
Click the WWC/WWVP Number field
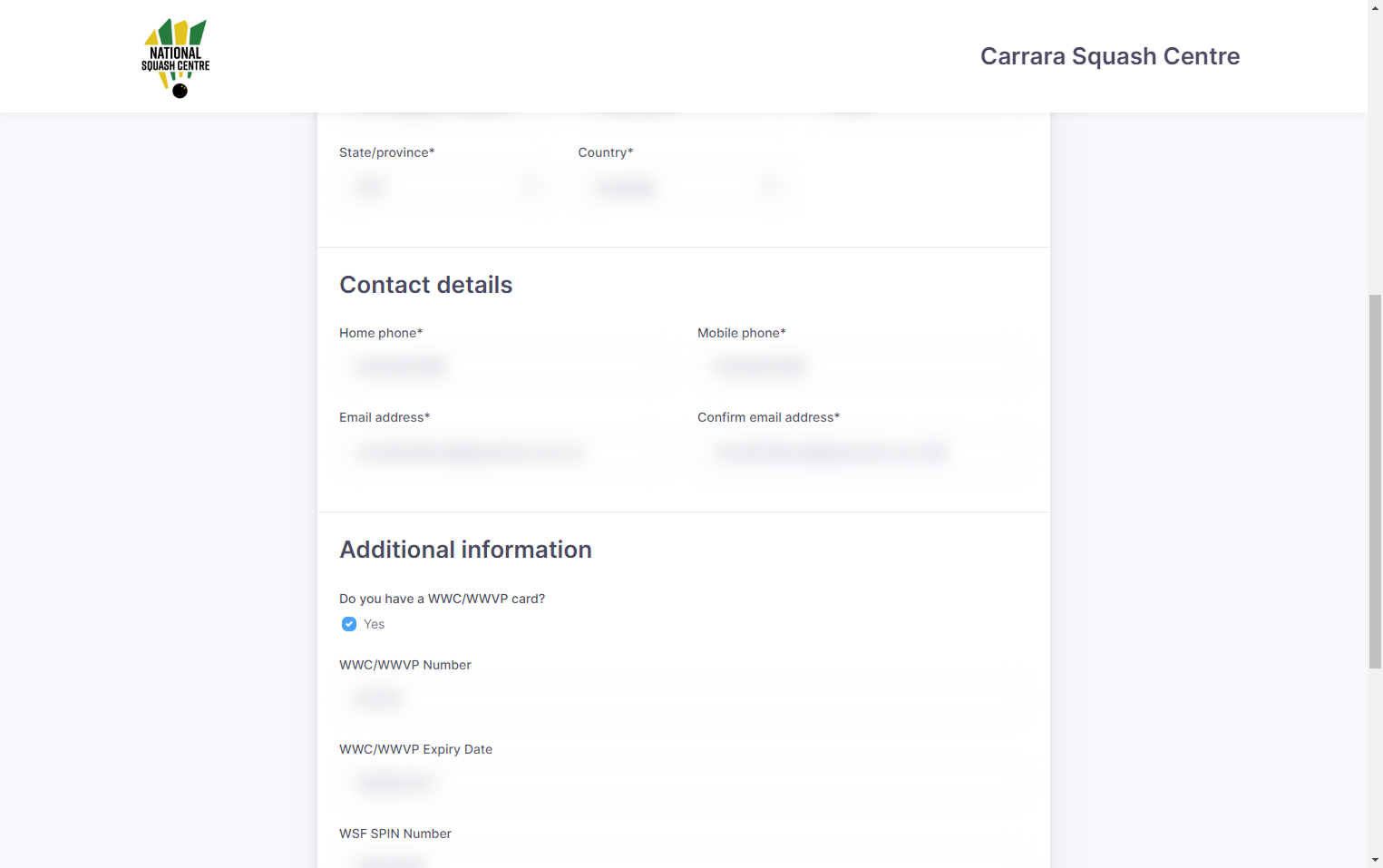tap(683, 698)
